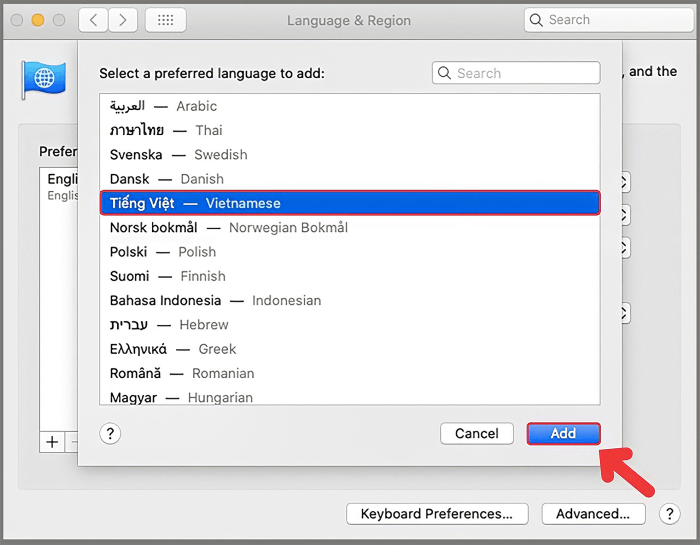This screenshot has height=545, width=700.
Task: Click the help button beside Advanced
Action: tap(670, 514)
